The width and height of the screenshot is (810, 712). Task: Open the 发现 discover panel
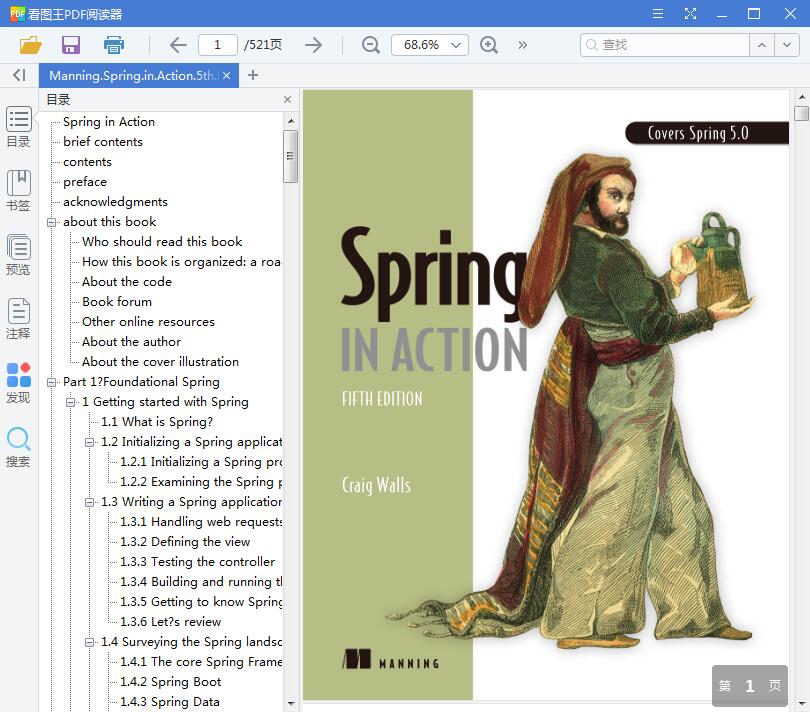(19, 383)
